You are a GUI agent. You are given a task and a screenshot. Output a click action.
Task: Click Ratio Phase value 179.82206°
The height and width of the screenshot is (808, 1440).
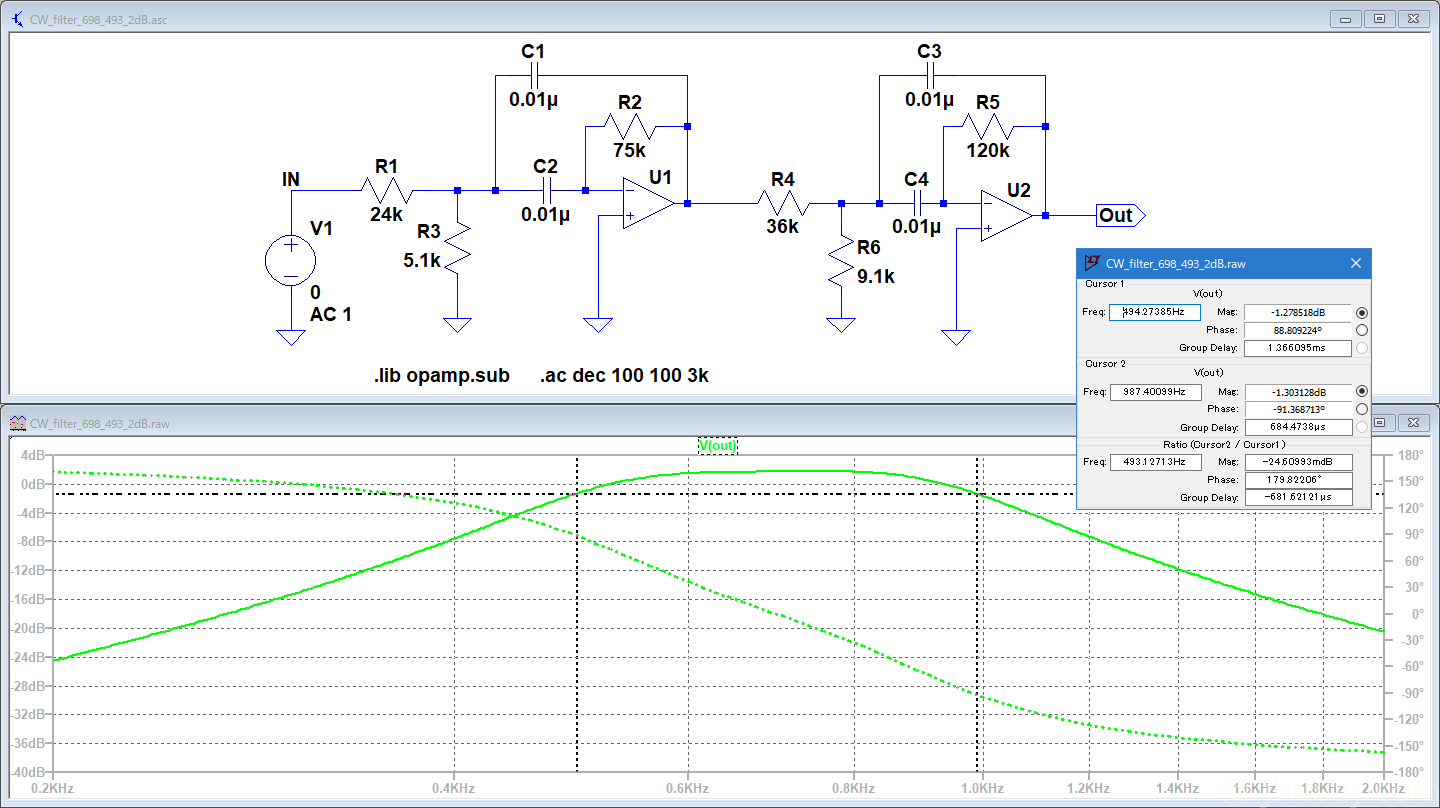[x=1298, y=480]
